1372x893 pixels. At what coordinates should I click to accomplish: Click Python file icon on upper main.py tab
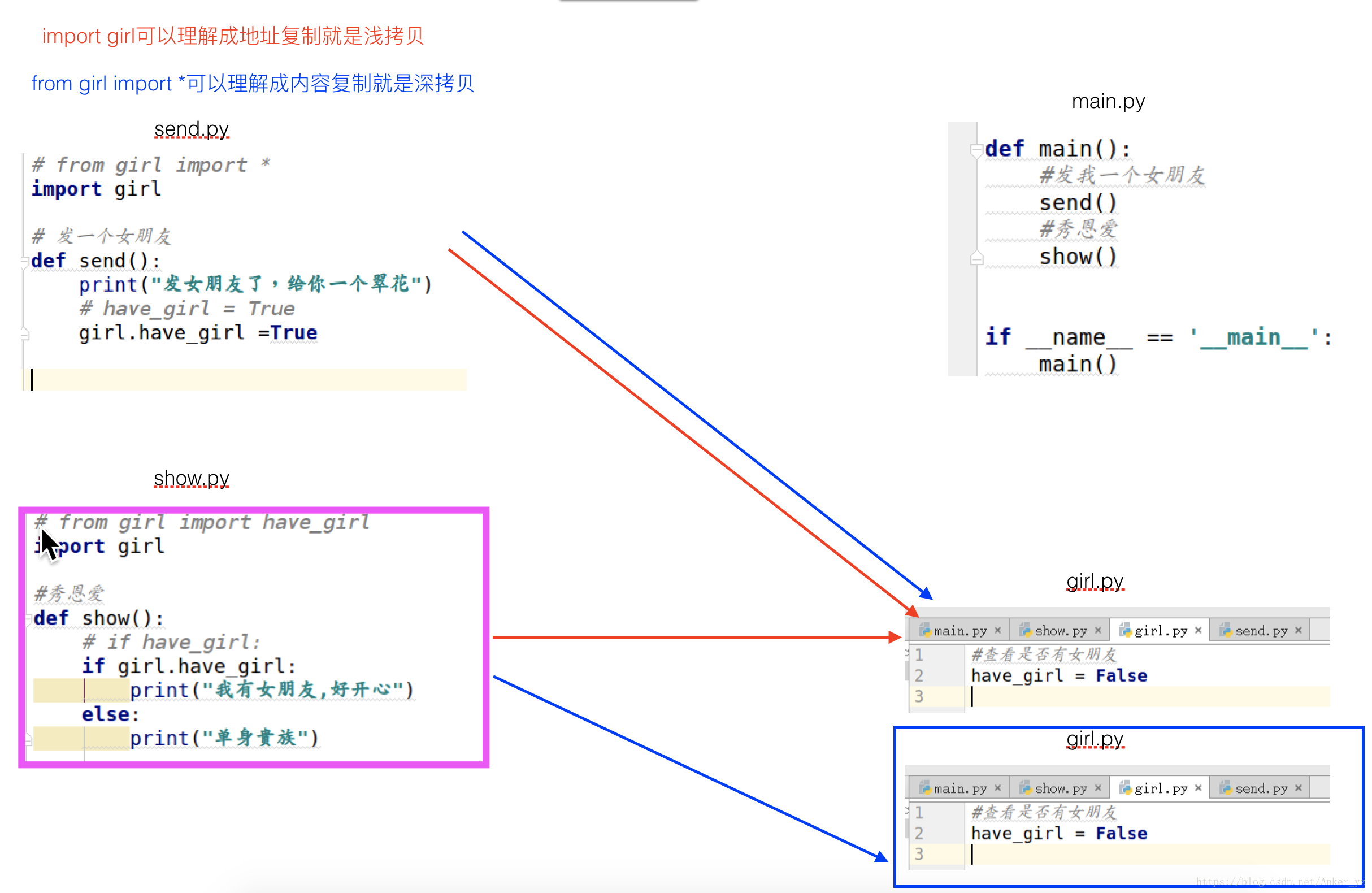coord(924,630)
